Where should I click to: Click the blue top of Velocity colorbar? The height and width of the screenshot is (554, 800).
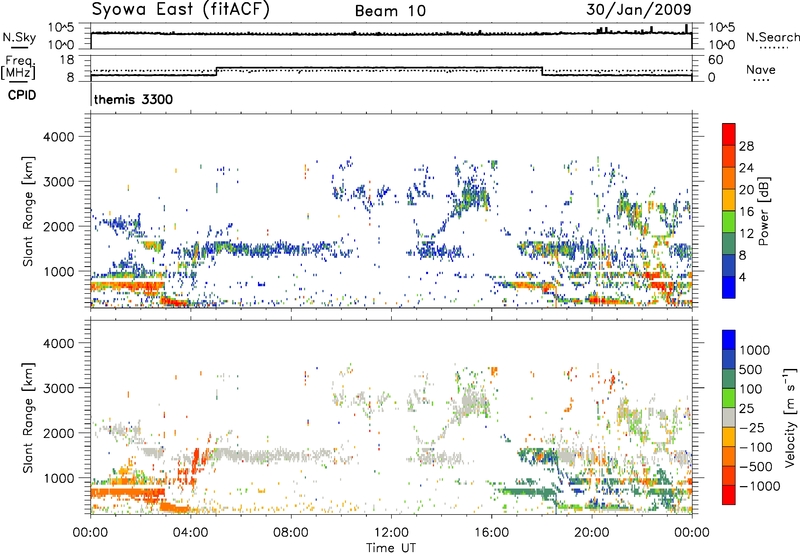point(729,340)
